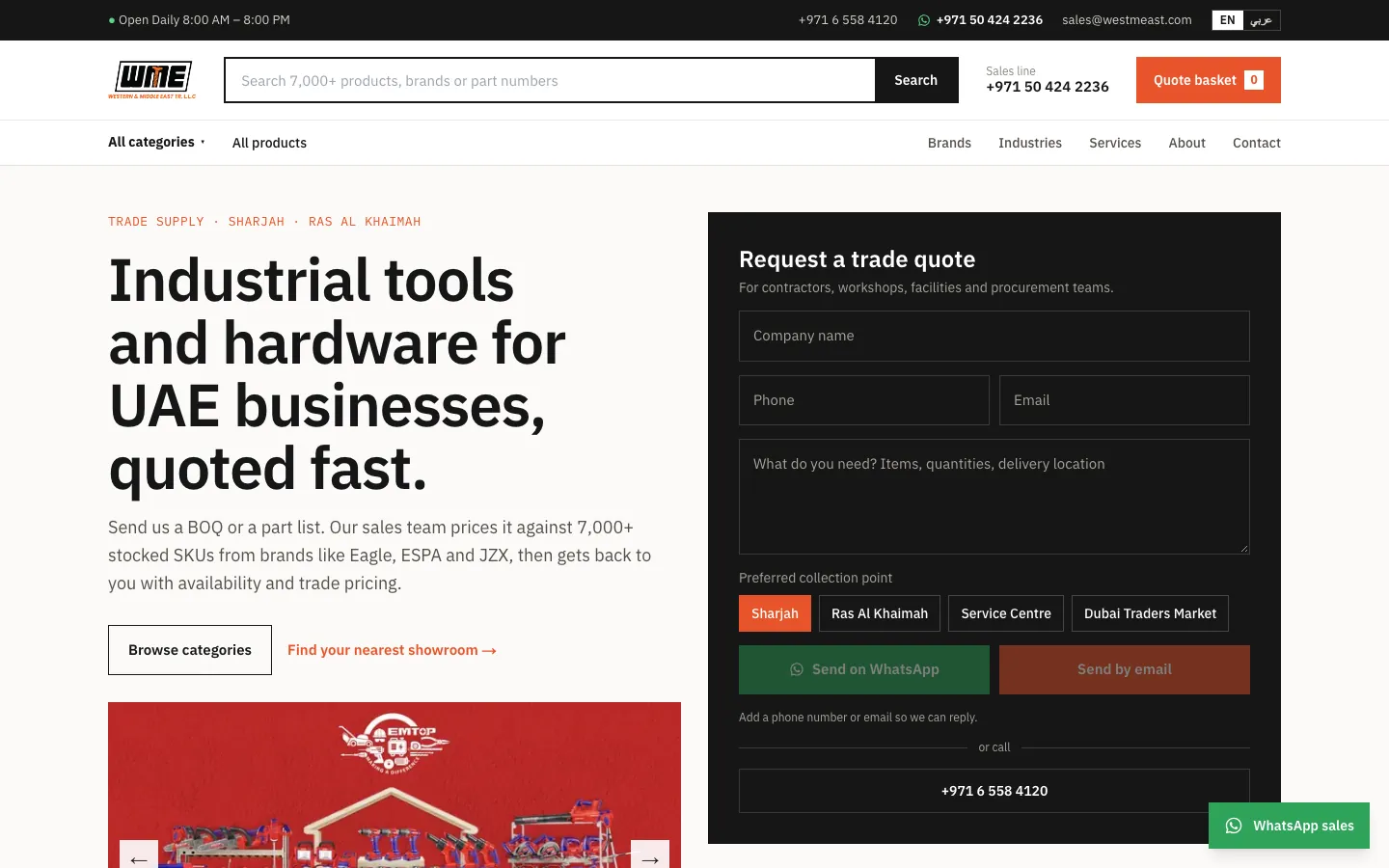Focus the Company name field
The image size is (1389, 868).
pos(994,336)
